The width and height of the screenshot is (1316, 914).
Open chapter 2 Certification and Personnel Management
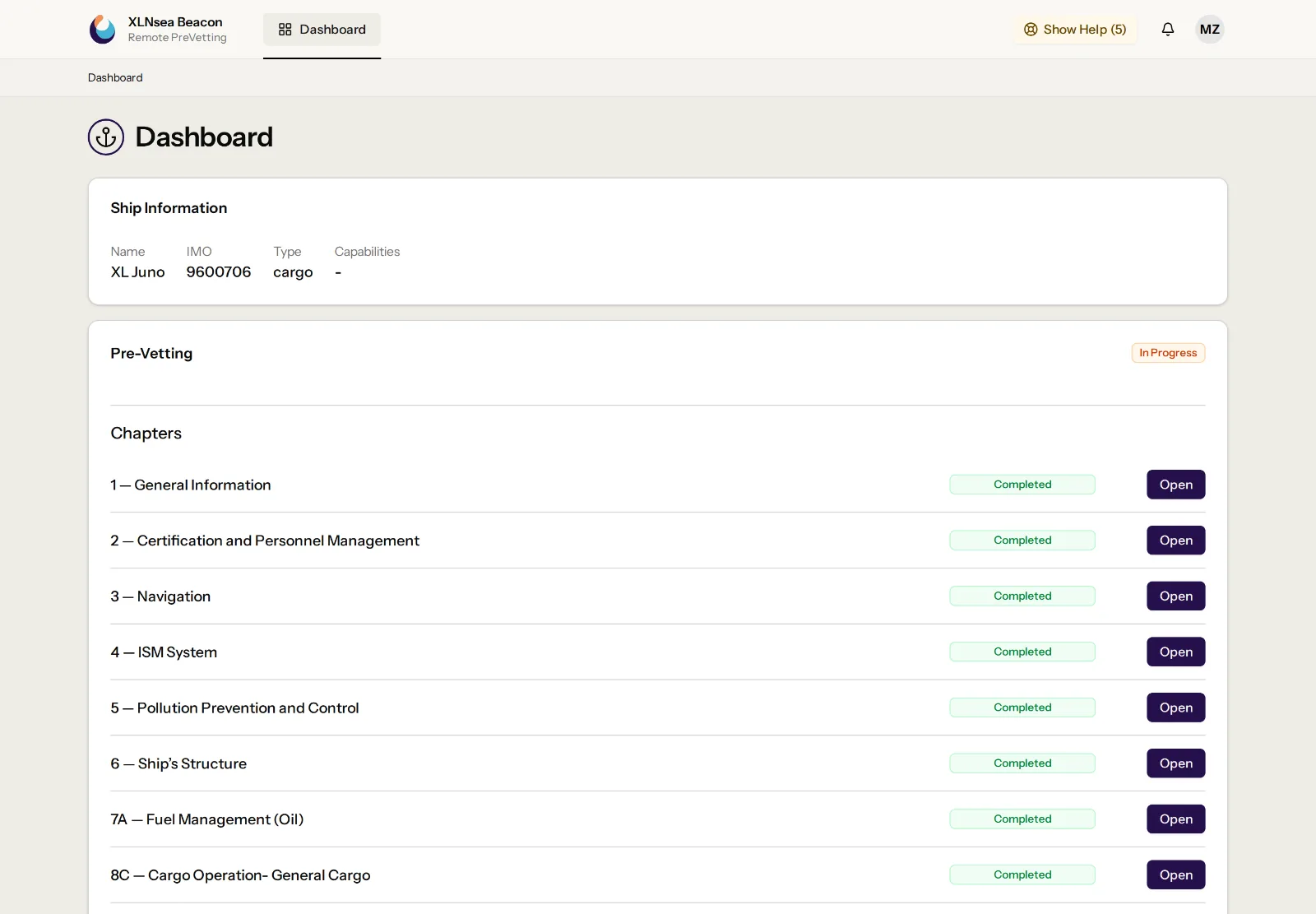point(1176,541)
